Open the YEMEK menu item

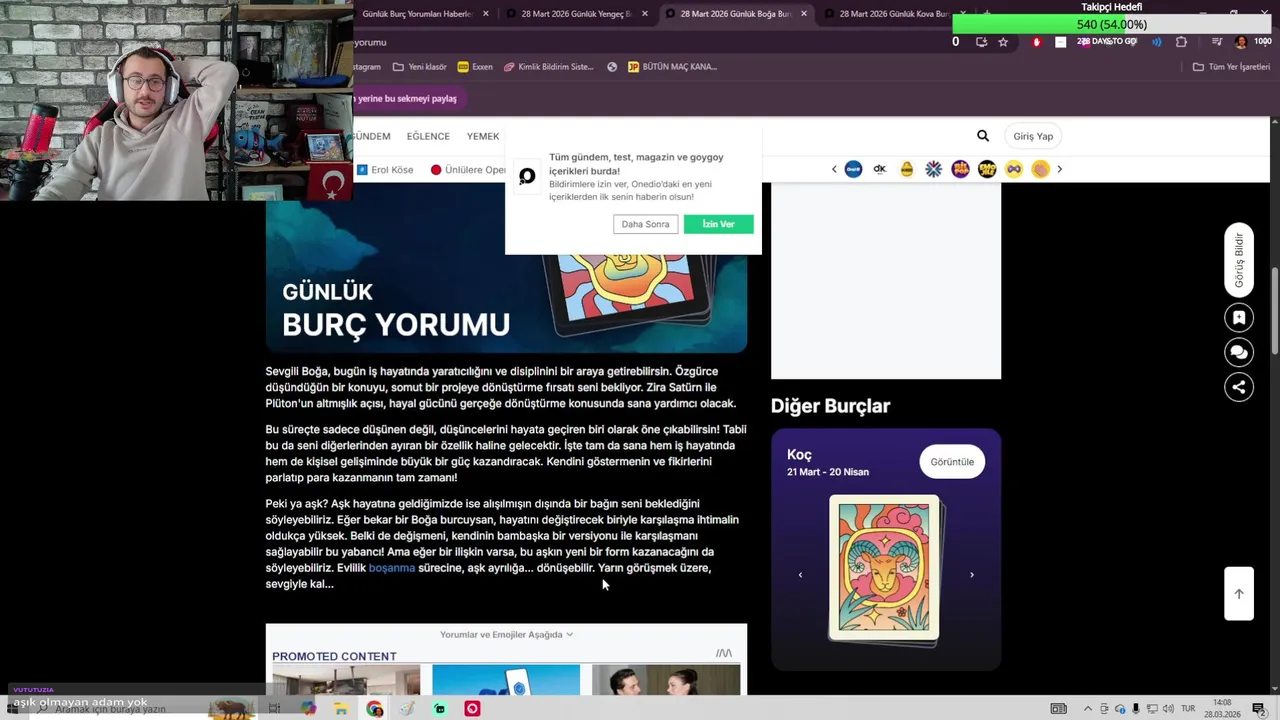[x=483, y=136]
